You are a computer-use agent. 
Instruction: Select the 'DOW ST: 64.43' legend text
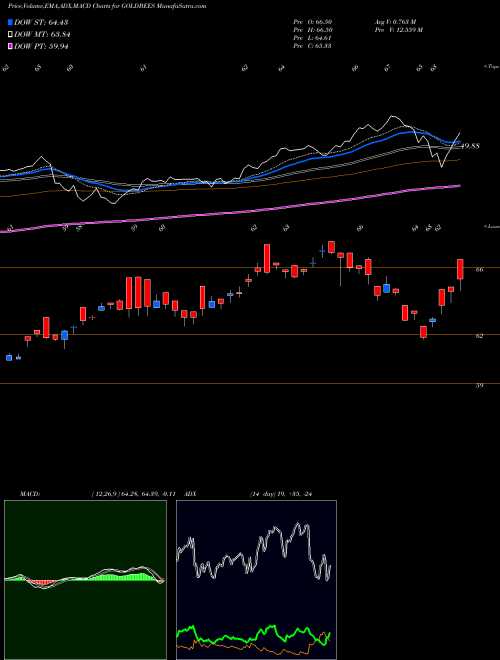coord(41,22)
